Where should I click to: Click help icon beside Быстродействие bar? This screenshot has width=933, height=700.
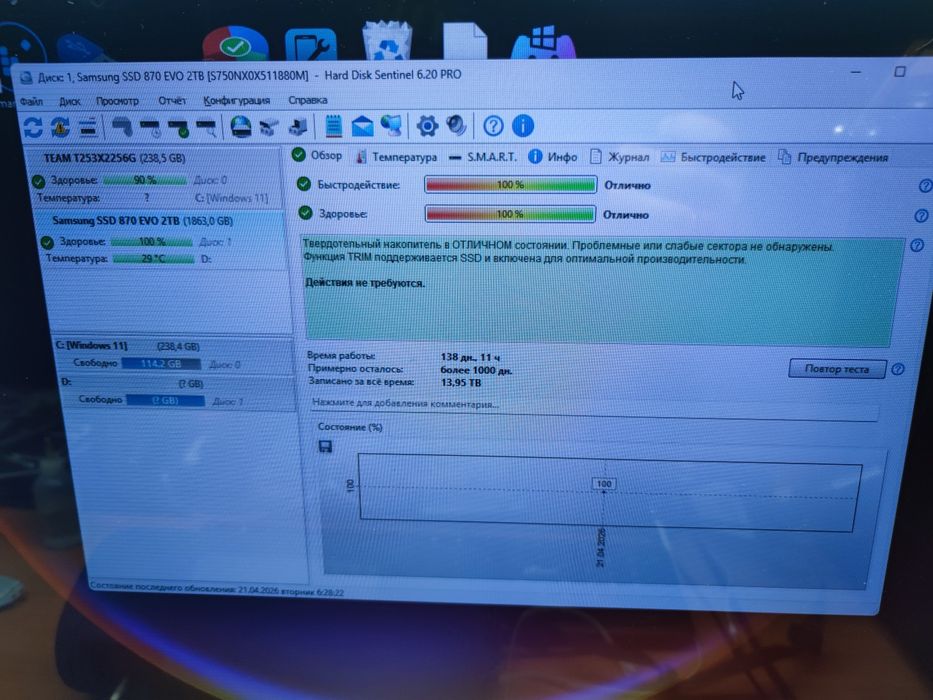[x=926, y=186]
